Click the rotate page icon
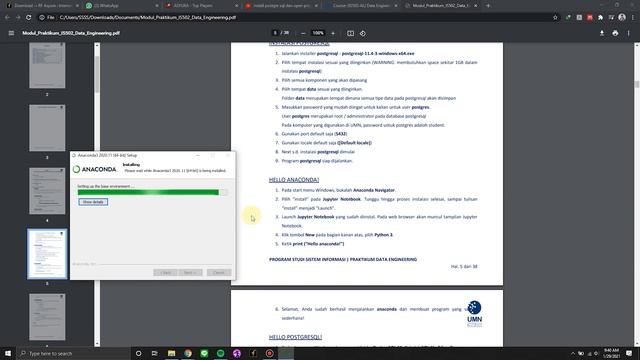 coord(362,33)
